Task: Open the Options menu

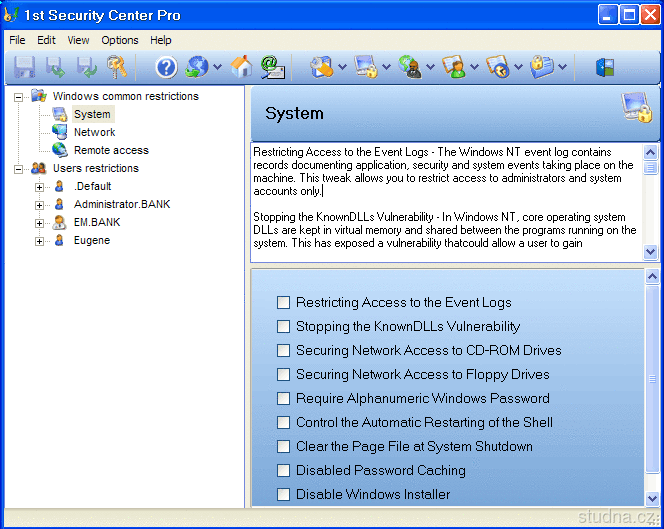Action: click(120, 40)
